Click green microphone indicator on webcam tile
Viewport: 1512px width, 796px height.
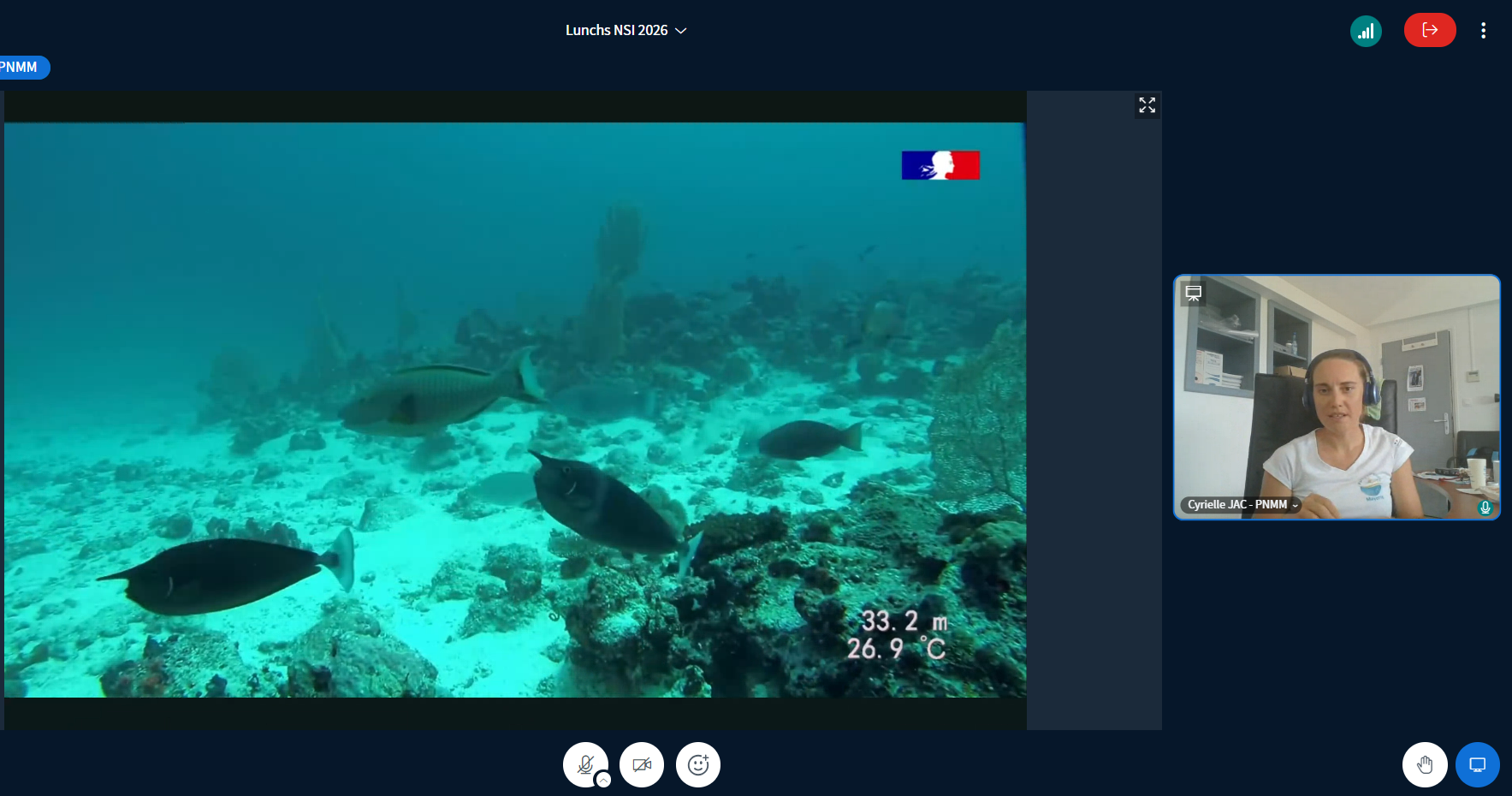point(1485,508)
